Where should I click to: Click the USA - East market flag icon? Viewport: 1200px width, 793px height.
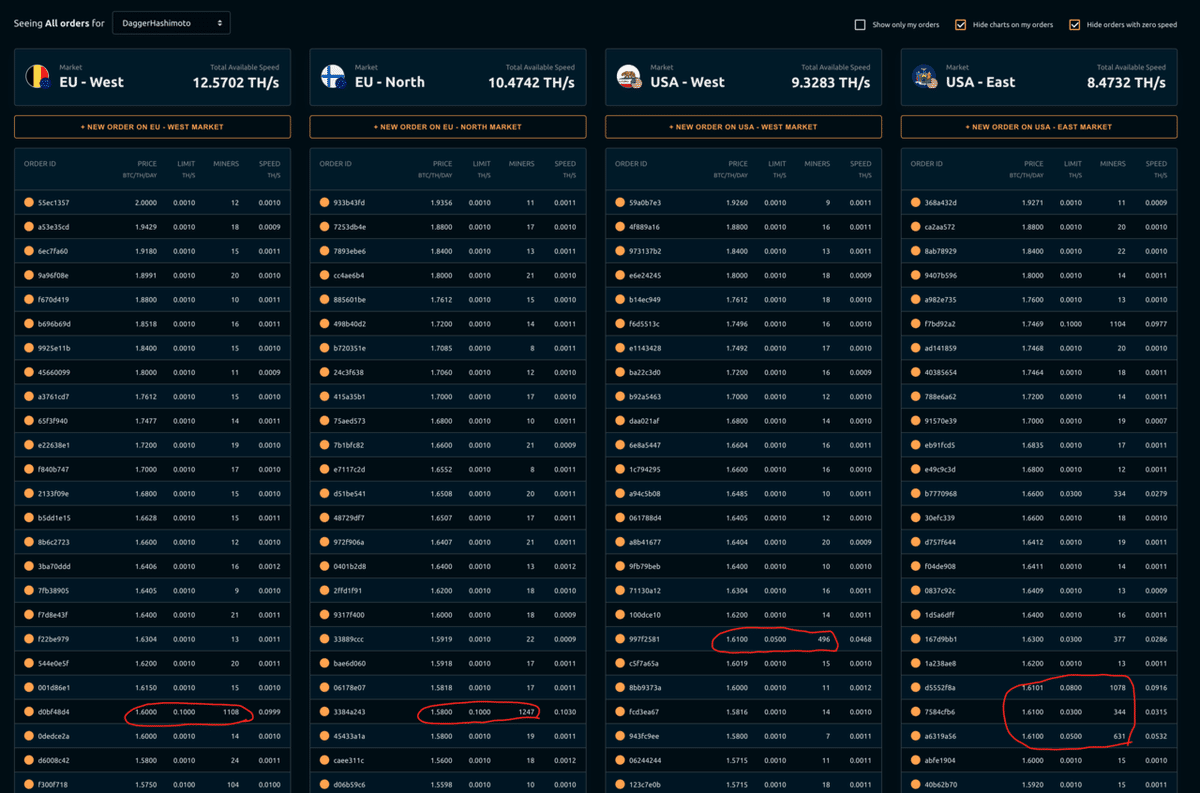(924, 77)
